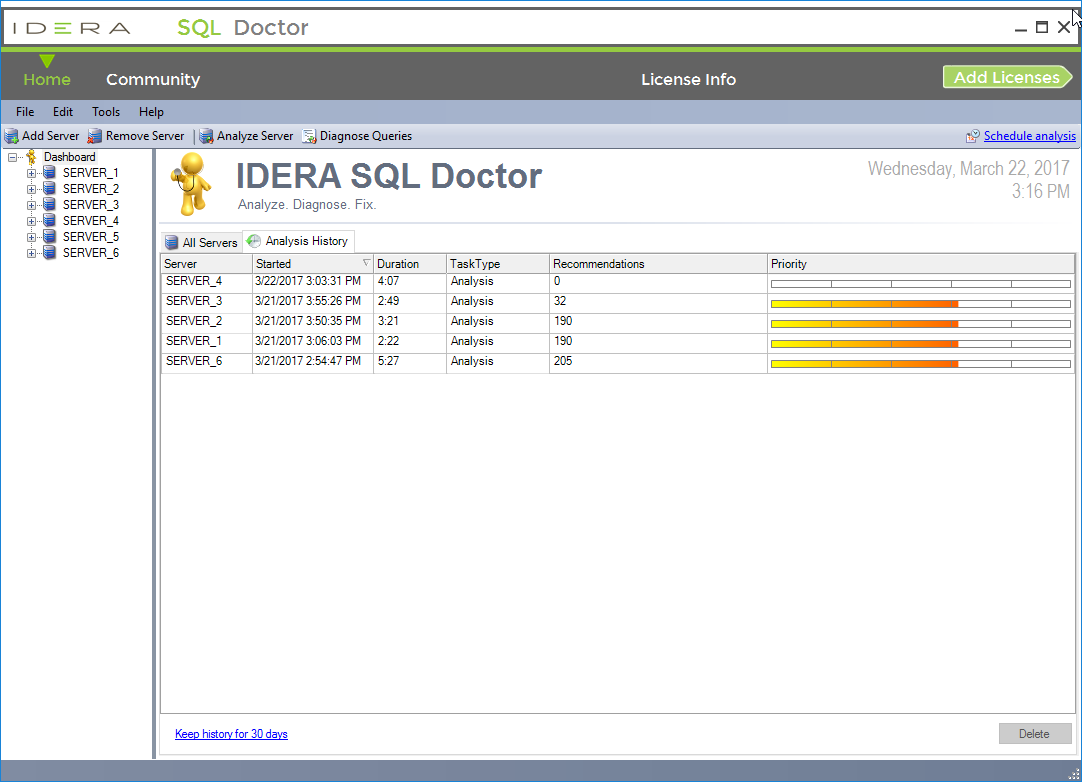Expand the SERVER_4 tree node
Image resolution: width=1082 pixels, height=782 pixels.
[31, 221]
